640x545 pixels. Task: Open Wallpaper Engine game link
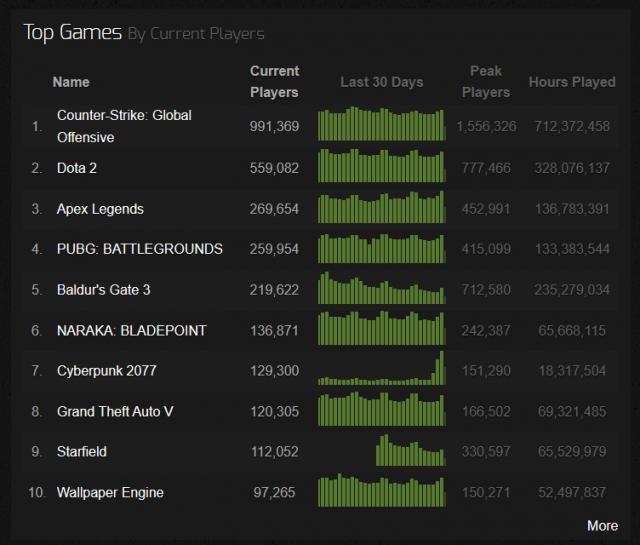pyautogui.click(x=110, y=492)
